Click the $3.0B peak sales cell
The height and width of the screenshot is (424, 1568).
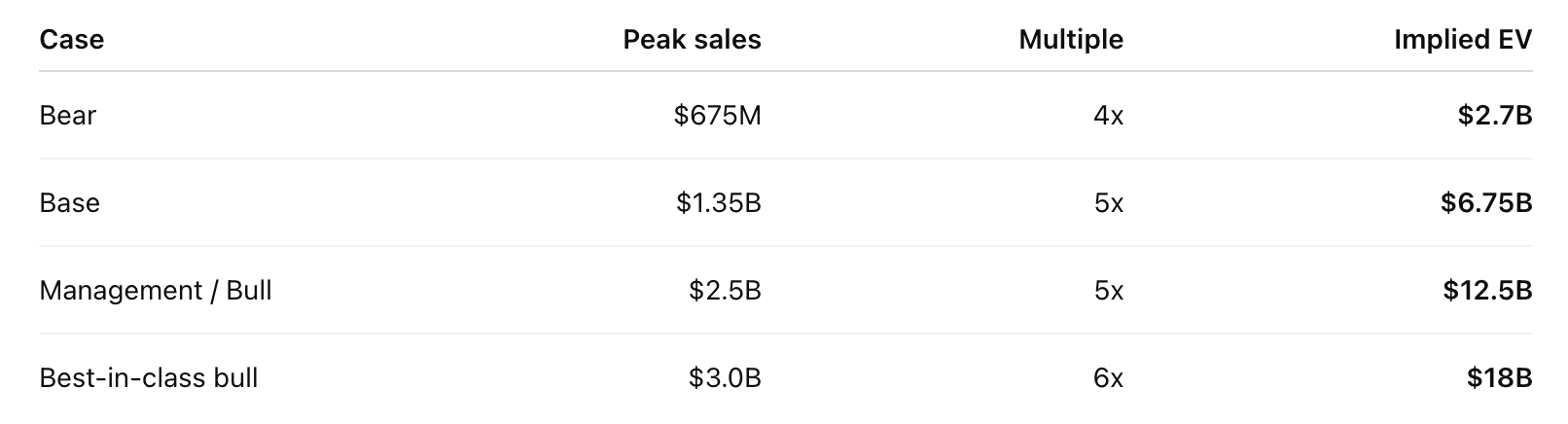click(x=725, y=378)
